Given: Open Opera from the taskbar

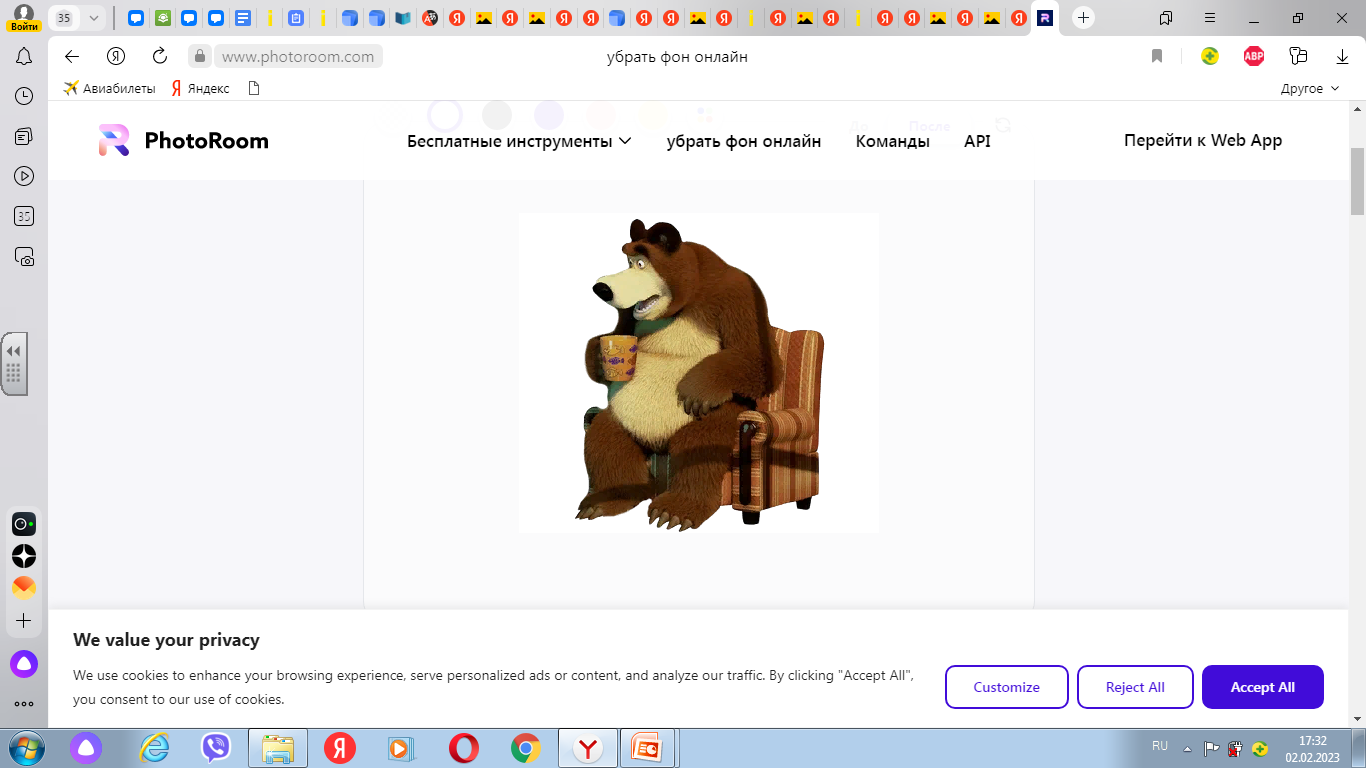Looking at the screenshot, I should [x=463, y=748].
